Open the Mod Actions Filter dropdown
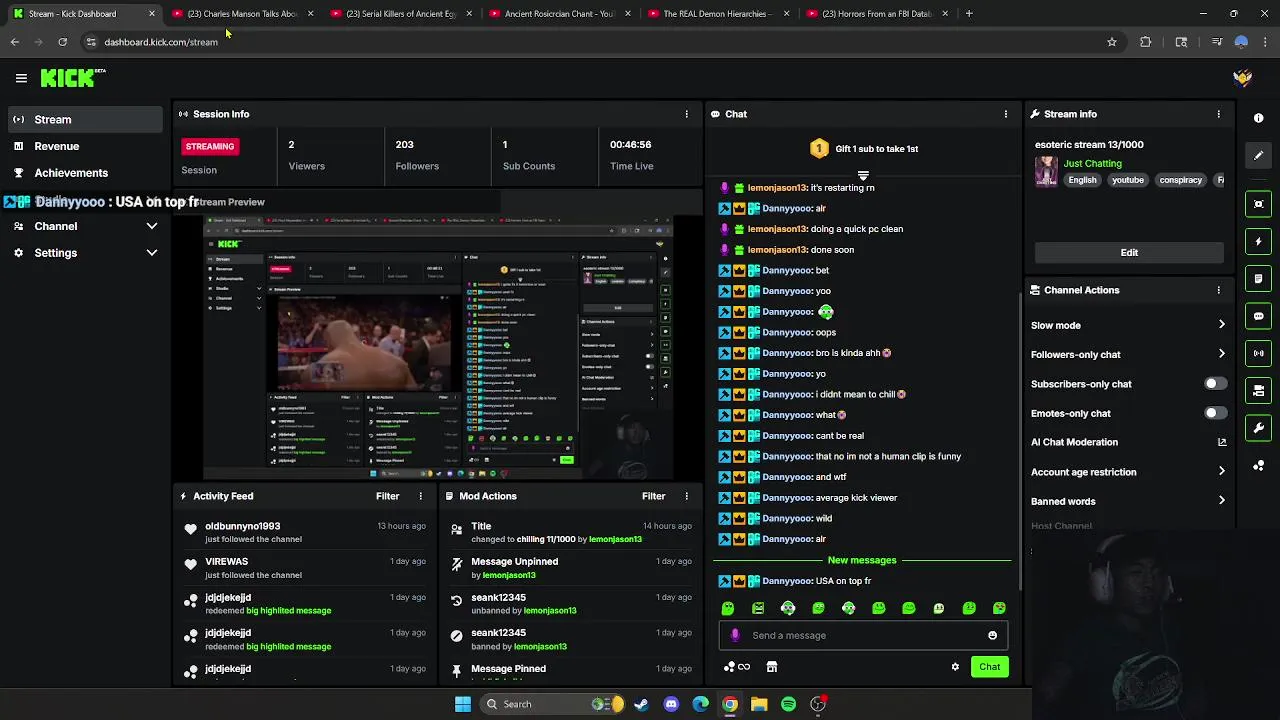1280x720 pixels. point(653,496)
